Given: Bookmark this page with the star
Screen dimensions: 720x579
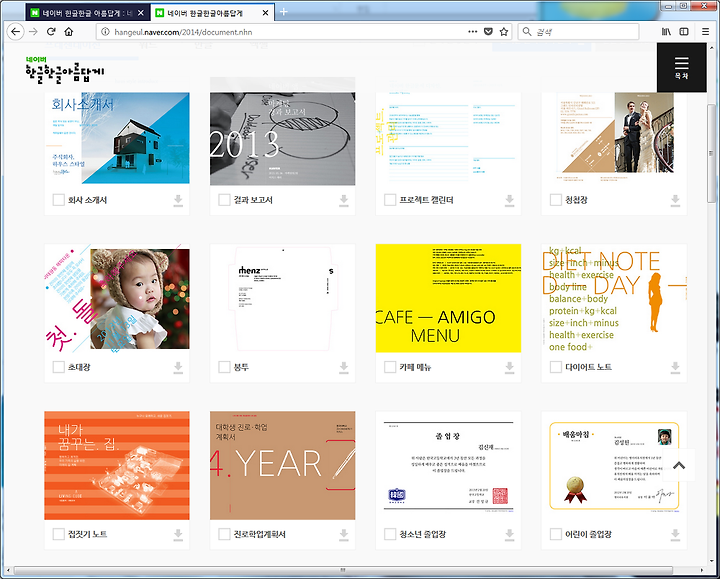Looking at the screenshot, I should point(504,32).
